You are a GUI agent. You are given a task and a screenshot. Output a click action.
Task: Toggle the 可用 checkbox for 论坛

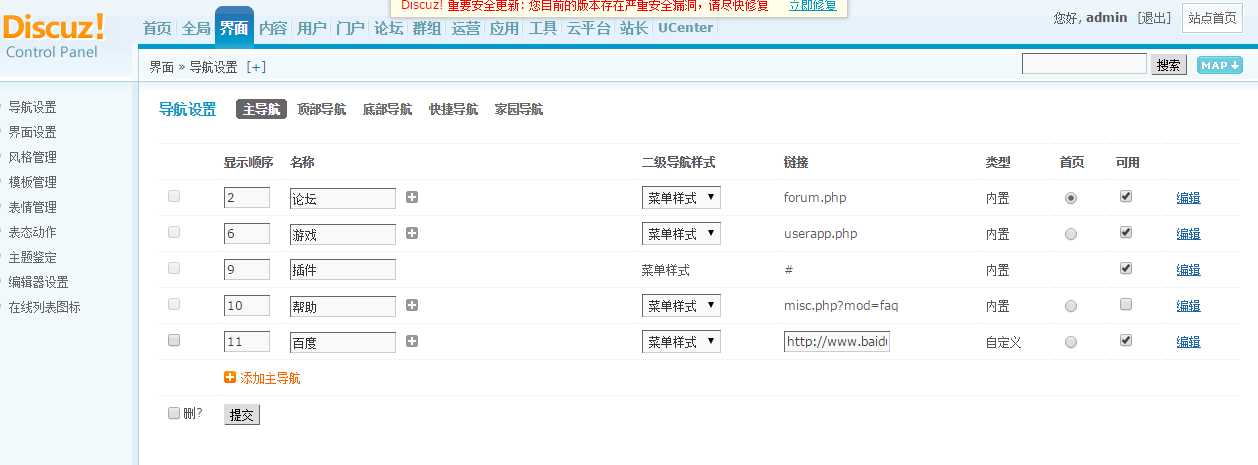point(1126,196)
